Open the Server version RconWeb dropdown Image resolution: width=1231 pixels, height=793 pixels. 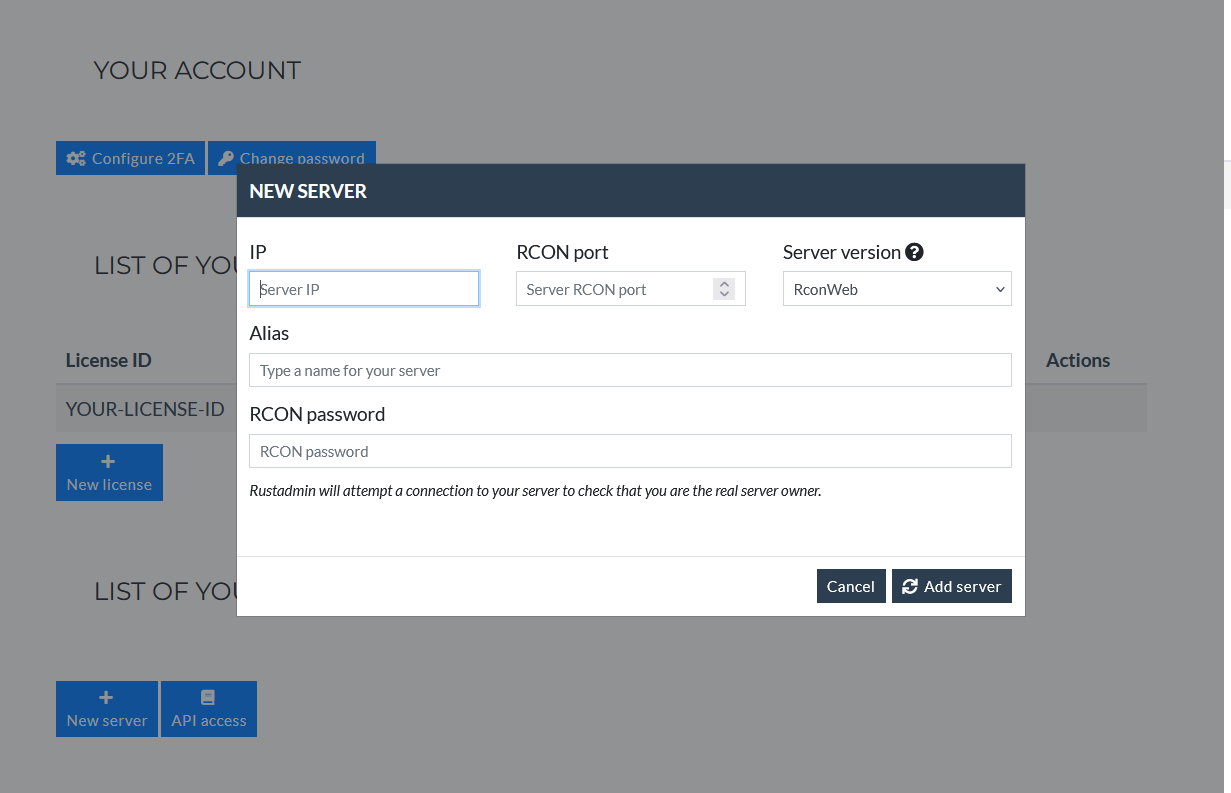coord(896,289)
